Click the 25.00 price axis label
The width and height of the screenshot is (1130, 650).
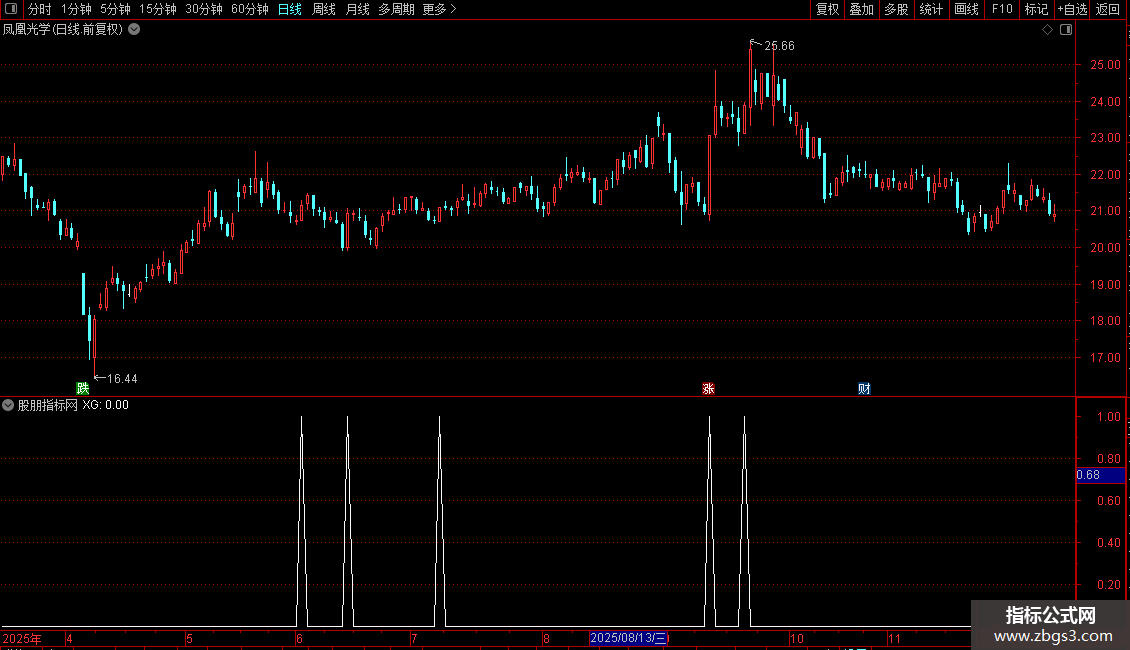tap(1105, 65)
